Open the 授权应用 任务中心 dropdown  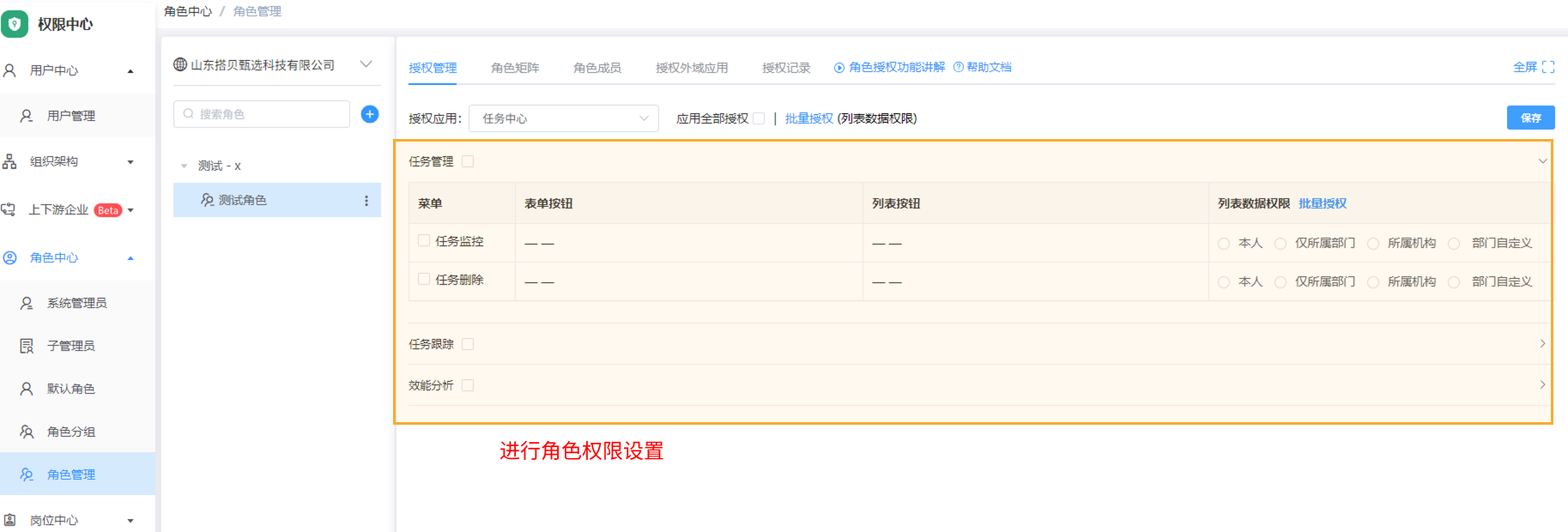(x=564, y=118)
